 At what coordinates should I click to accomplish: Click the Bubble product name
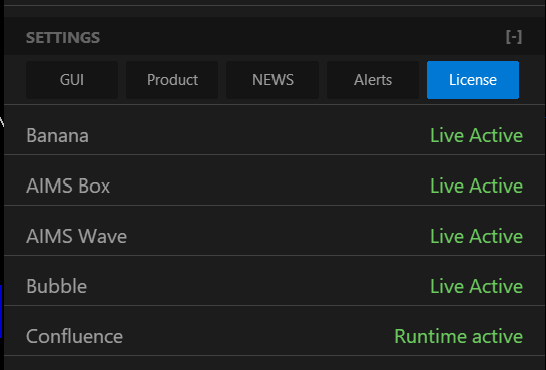pyautogui.click(x=57, y=286)
